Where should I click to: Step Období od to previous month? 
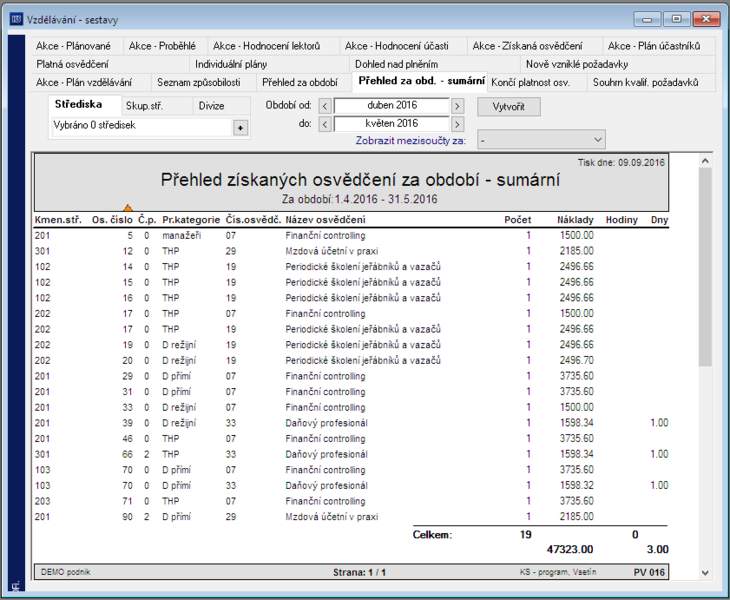(x=325, y=106)
